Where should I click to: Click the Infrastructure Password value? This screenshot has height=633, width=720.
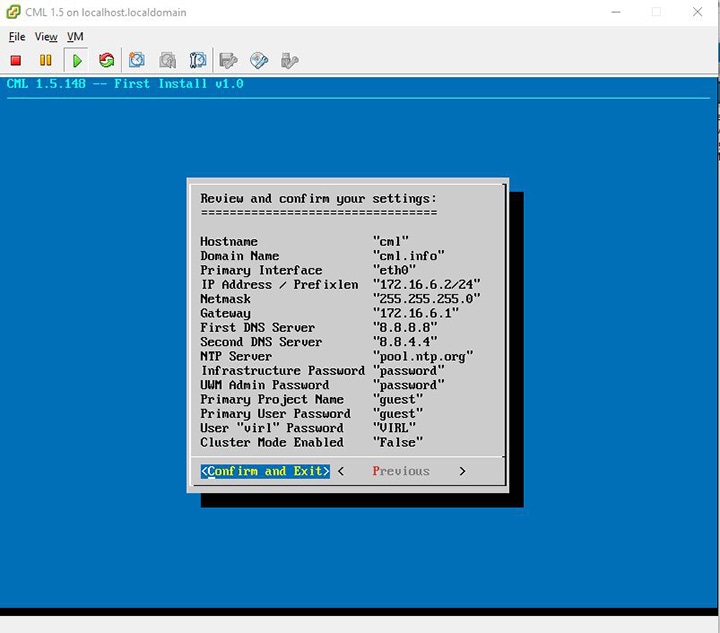click(409, 370)
